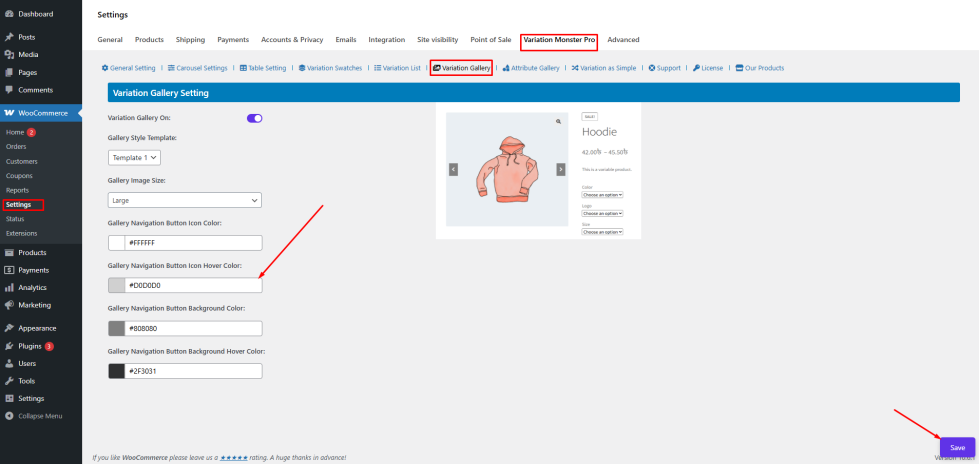The image size is (979, 464).
Task: Click the Marketing megaphone icon
Action: [x=9, y=305]
